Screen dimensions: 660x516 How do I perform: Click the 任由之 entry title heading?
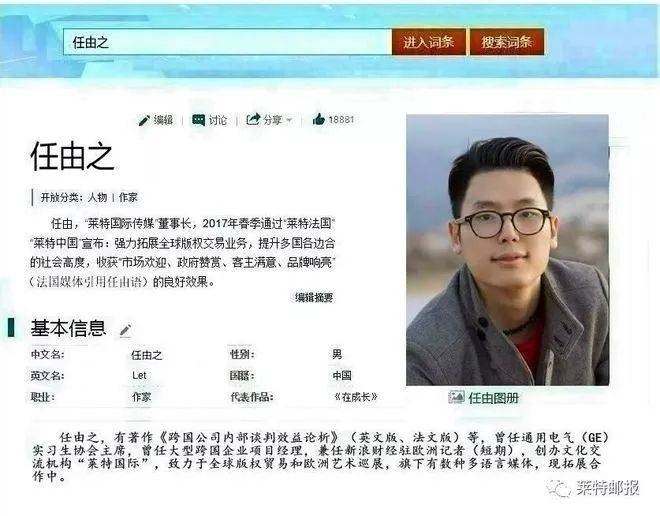coord(72,156)
